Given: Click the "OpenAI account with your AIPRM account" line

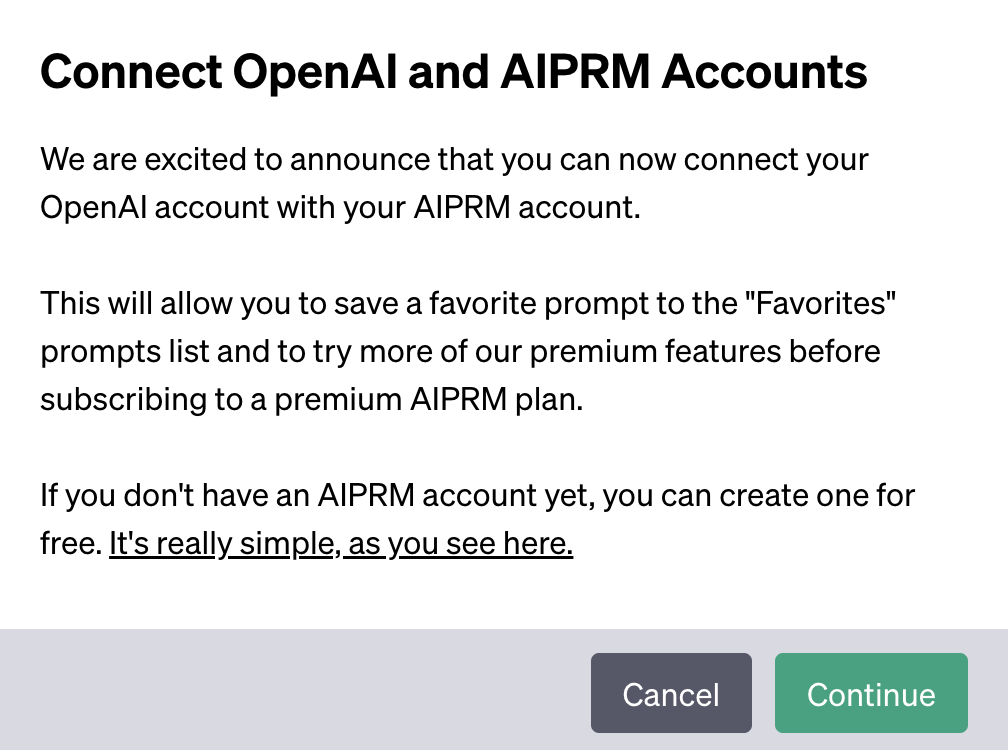Looking at the screenshot, I should tap(339, 208).
